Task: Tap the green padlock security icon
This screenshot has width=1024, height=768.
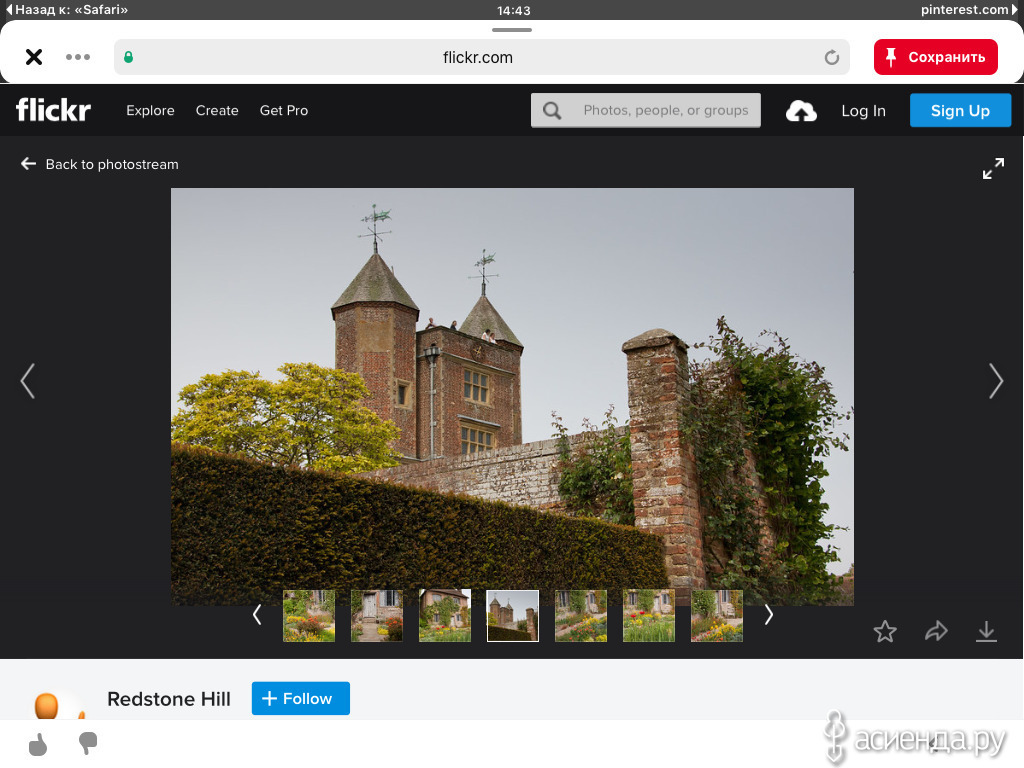Action: point(129,57)
